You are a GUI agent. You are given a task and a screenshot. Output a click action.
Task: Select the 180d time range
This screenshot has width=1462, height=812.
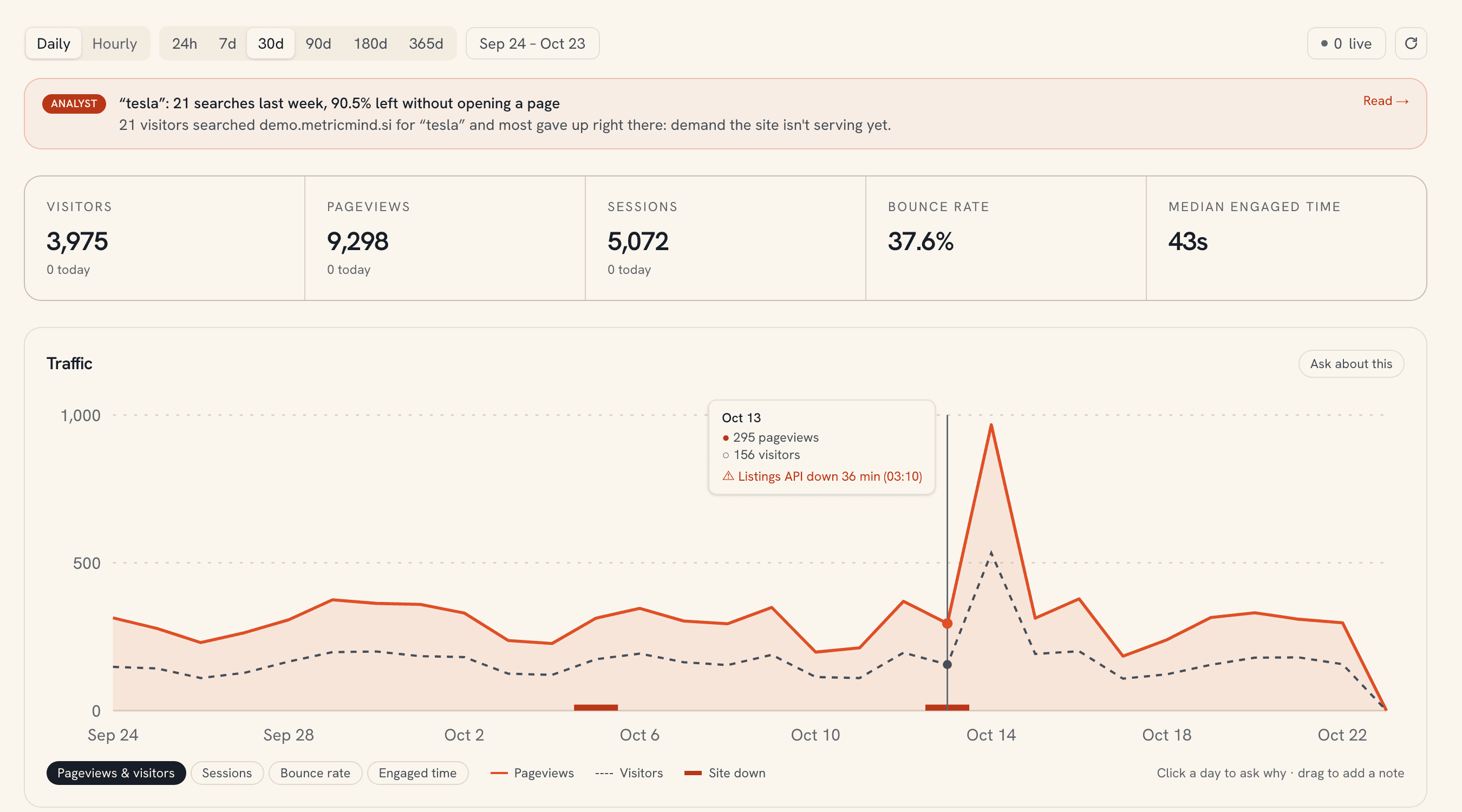(370, 43)
